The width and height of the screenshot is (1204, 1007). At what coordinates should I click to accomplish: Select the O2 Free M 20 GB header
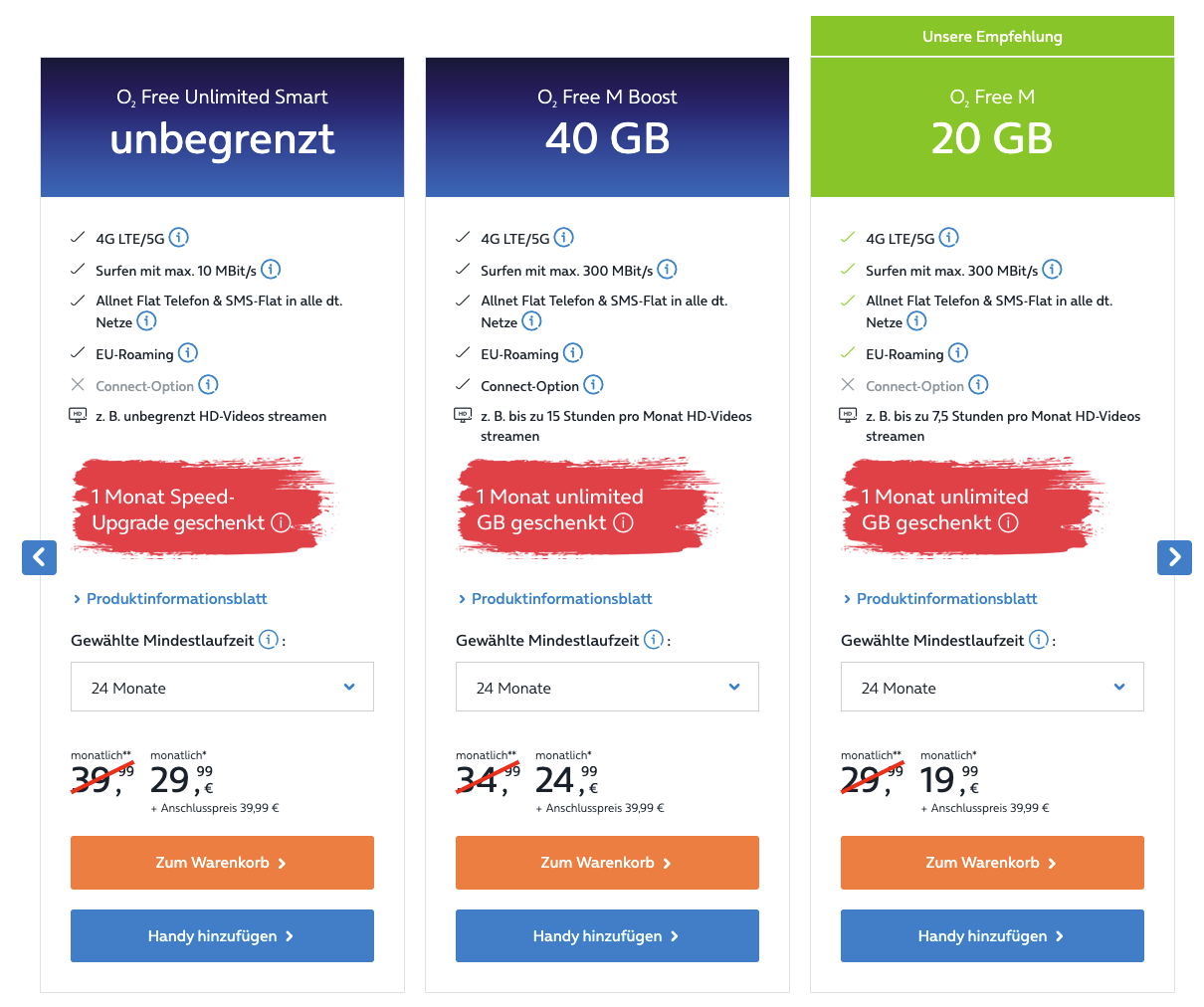click(x=992, y=126)
